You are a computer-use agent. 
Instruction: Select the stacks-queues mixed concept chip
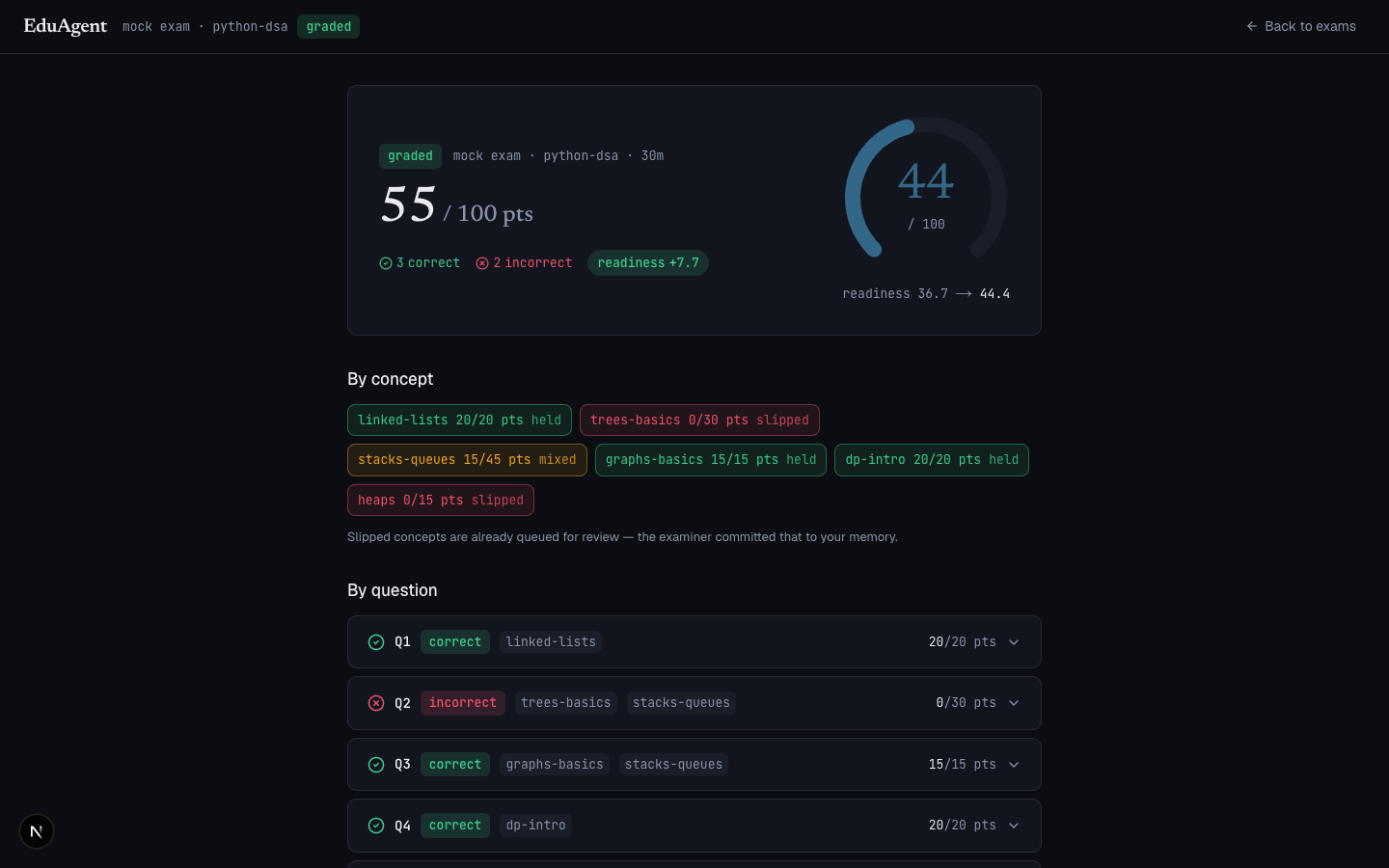tap(467, 460)
